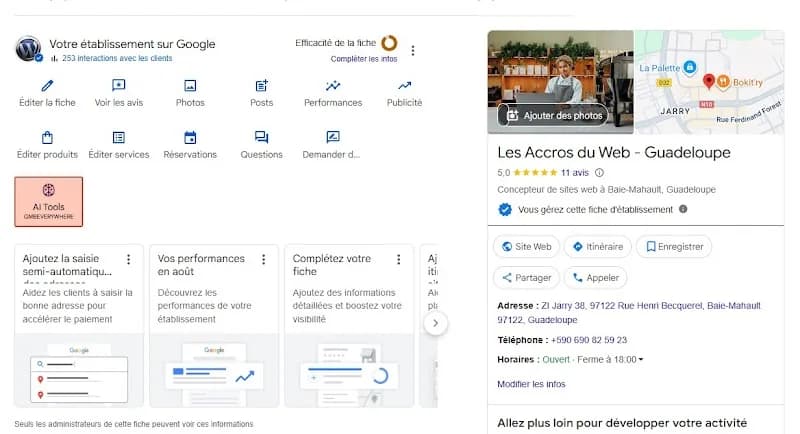The height and width of the screenshot is (434, 800).
Task: Open '253 interactions avec les clients' link
Action: pos(117,58)
